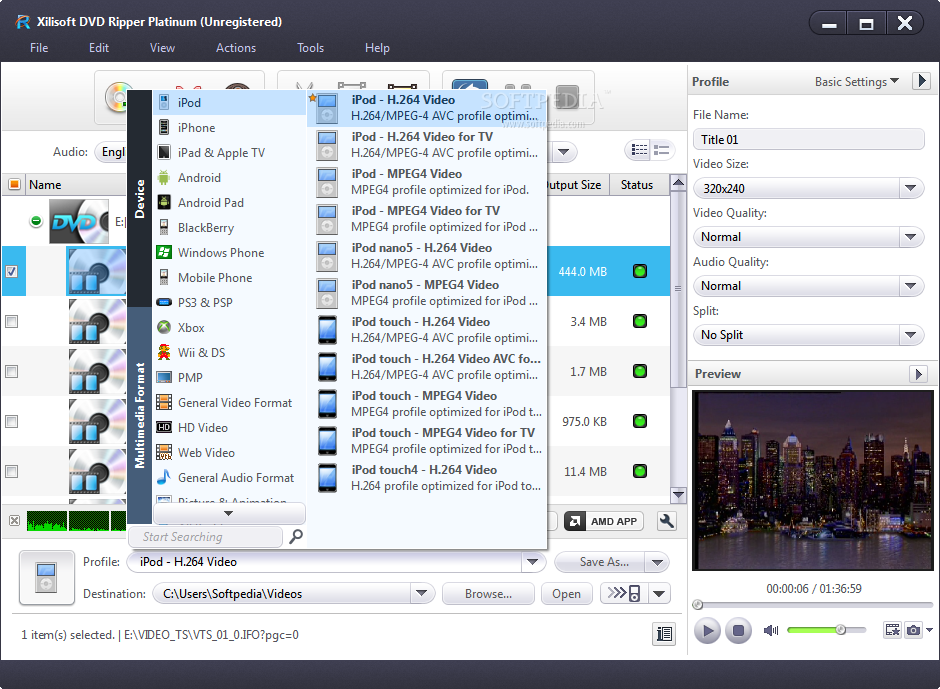Choose iPad & Apple TV category
Viewport: 940px width, 689px height.
(x=229, y=153)
